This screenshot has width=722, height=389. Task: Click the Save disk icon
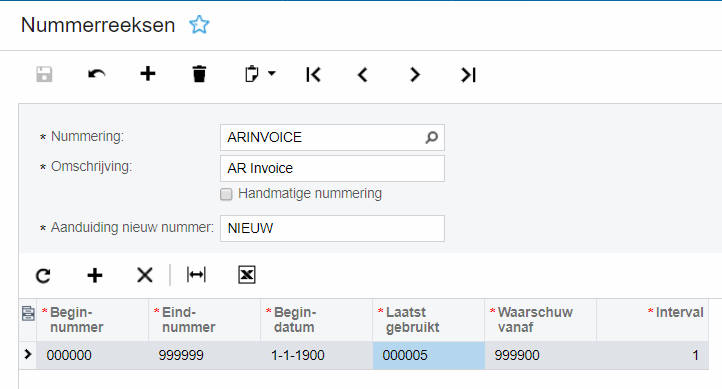point(45,74)
